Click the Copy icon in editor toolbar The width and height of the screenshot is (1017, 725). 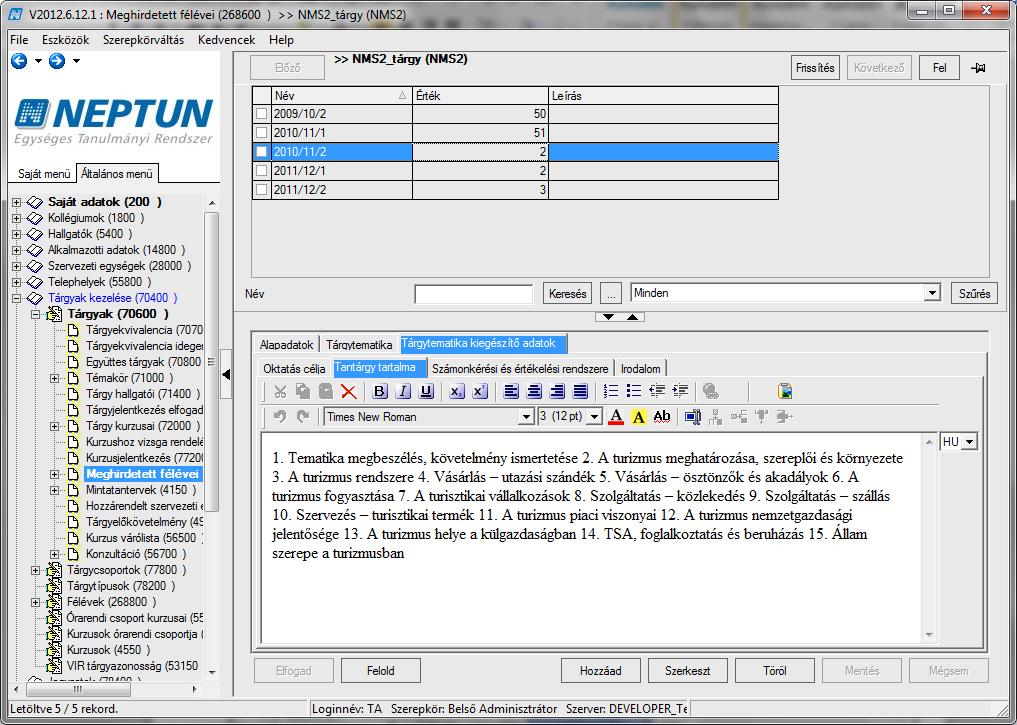[x=303, y=391]
